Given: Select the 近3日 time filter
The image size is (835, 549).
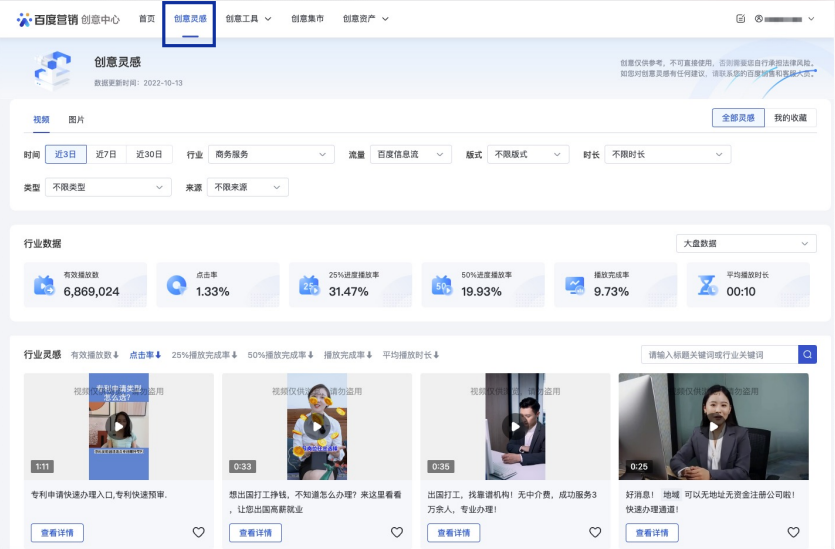Looking at the screenshot, I should (66, 154).
